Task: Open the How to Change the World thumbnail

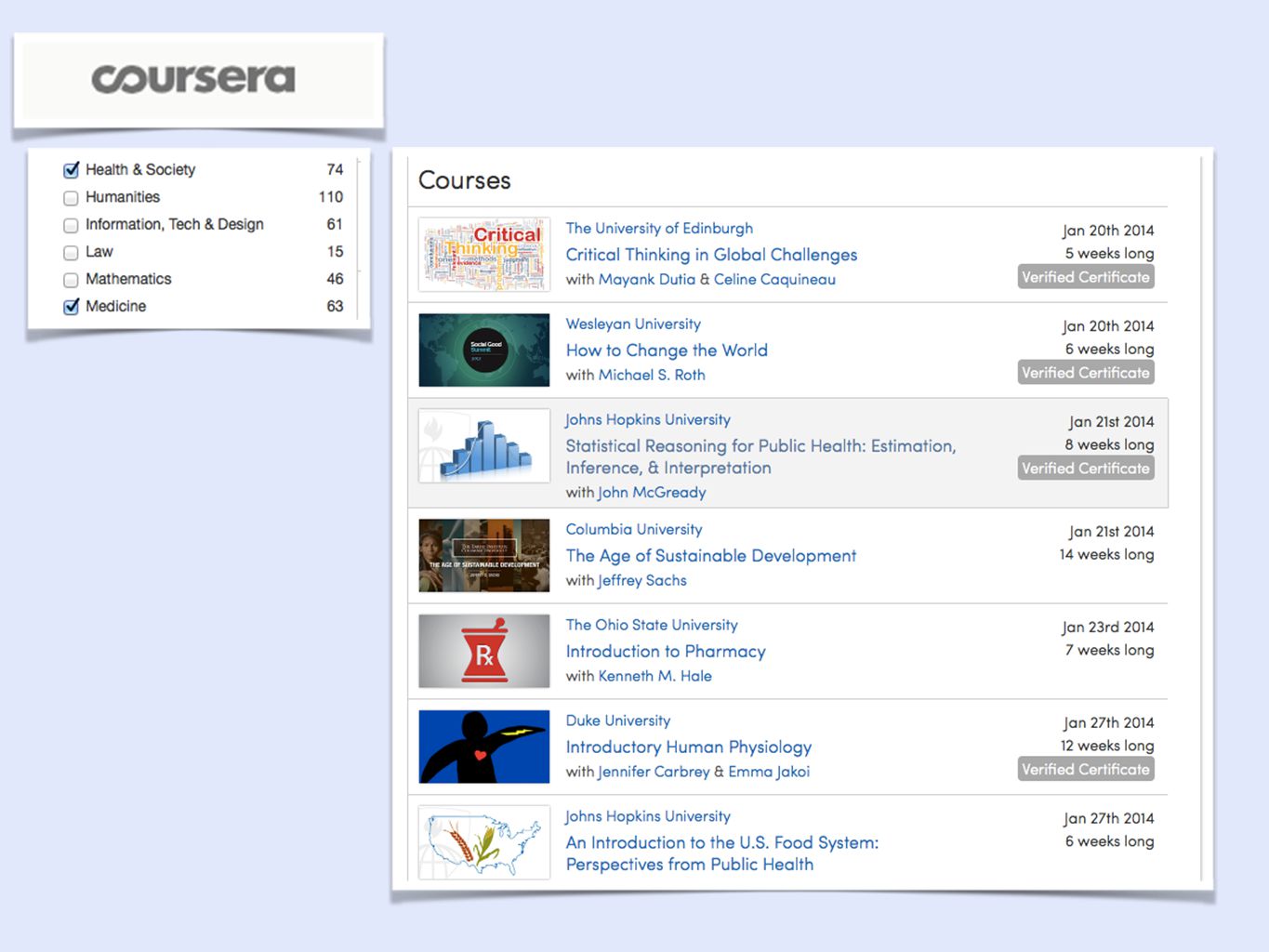Action: tap(483, 350)
